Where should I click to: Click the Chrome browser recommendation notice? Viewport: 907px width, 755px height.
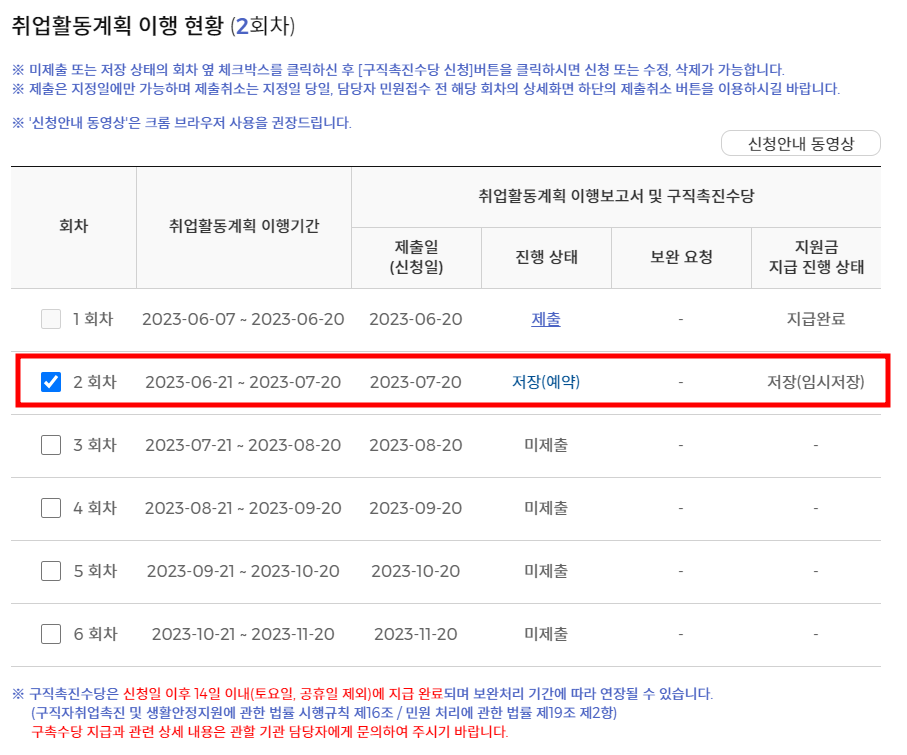(182, 123)
